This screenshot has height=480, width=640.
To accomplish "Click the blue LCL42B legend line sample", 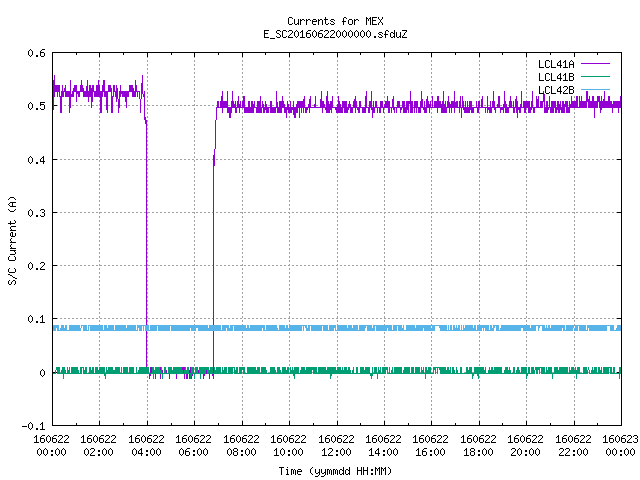I will click(596, 89).
